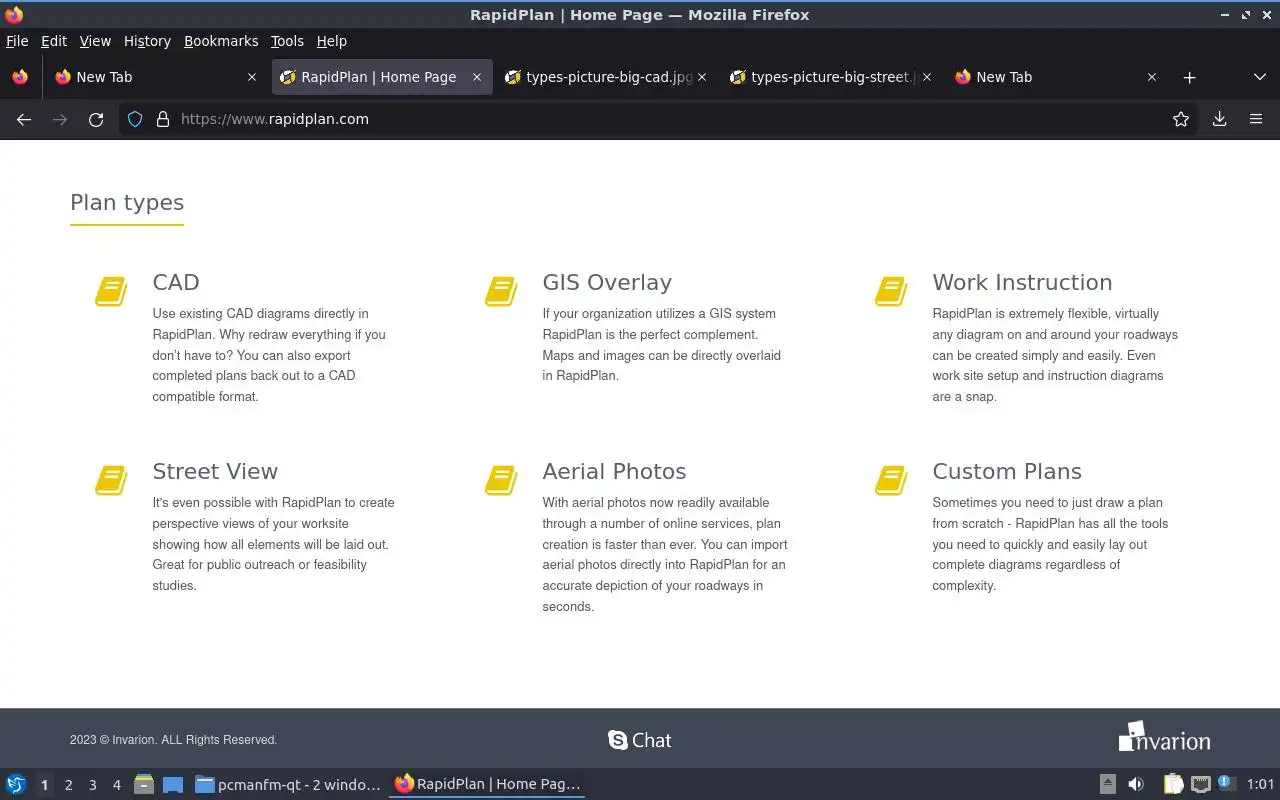The height and width of the screenshot is (800, 1280).
Task: Open the Tools menu
Action: click(287, 41)
